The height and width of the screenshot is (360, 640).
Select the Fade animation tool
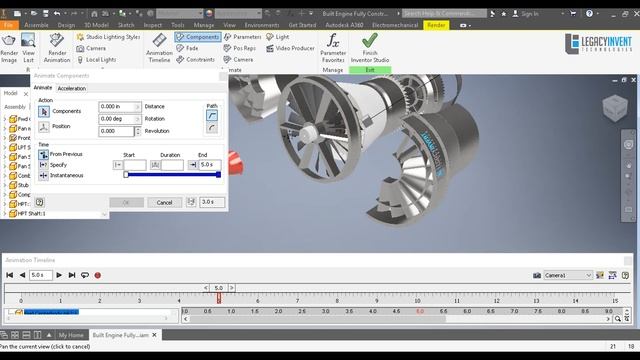coord(187,48)
